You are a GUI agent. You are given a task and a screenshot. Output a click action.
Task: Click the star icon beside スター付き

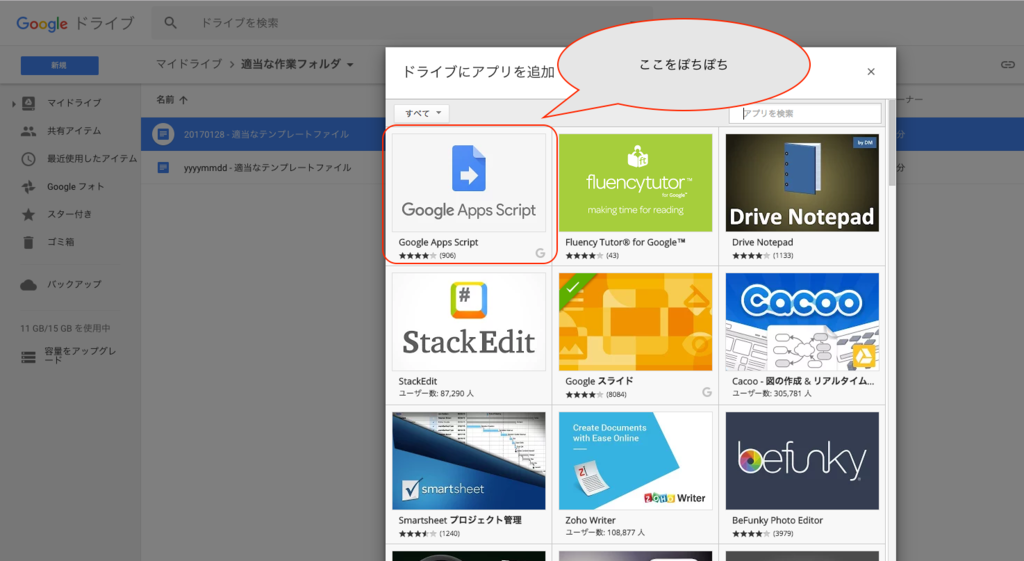pos(28,214)
